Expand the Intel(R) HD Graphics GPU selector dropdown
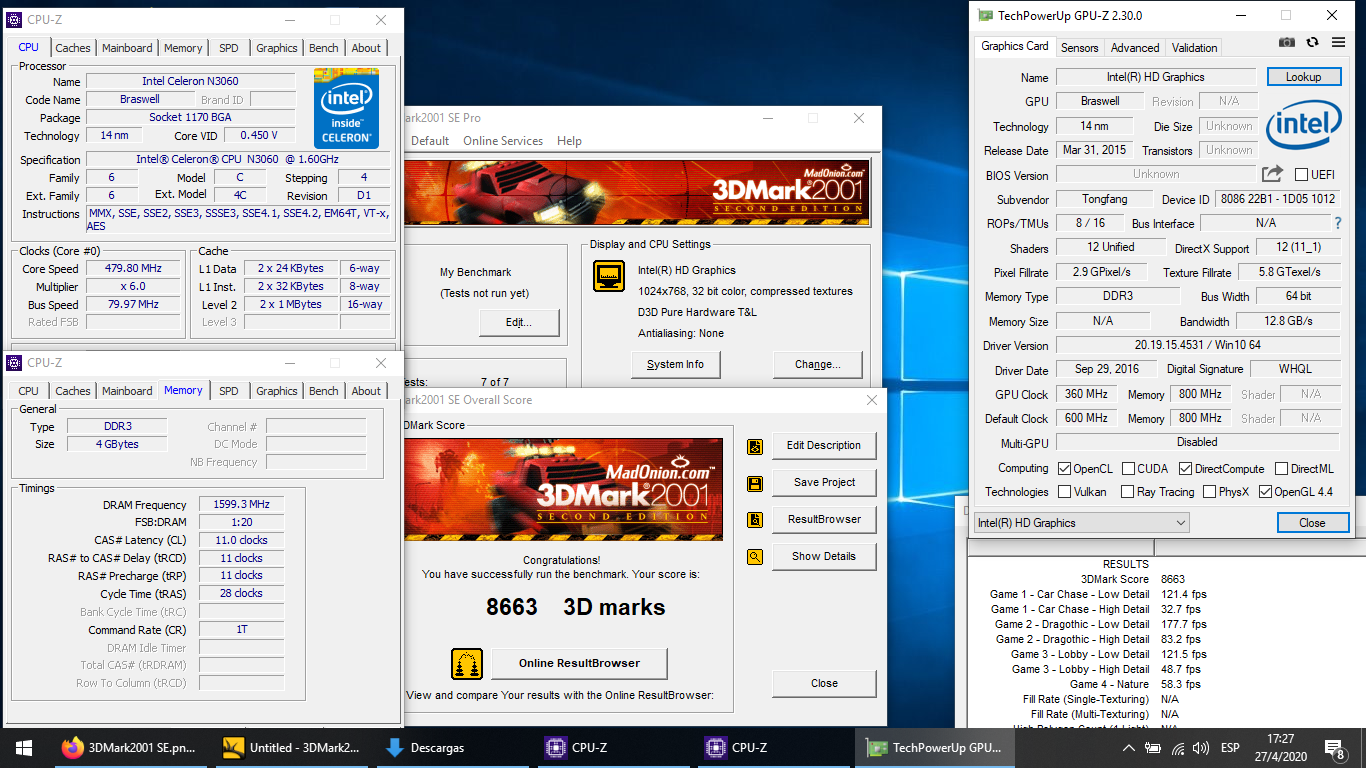 pos(1082,523)
